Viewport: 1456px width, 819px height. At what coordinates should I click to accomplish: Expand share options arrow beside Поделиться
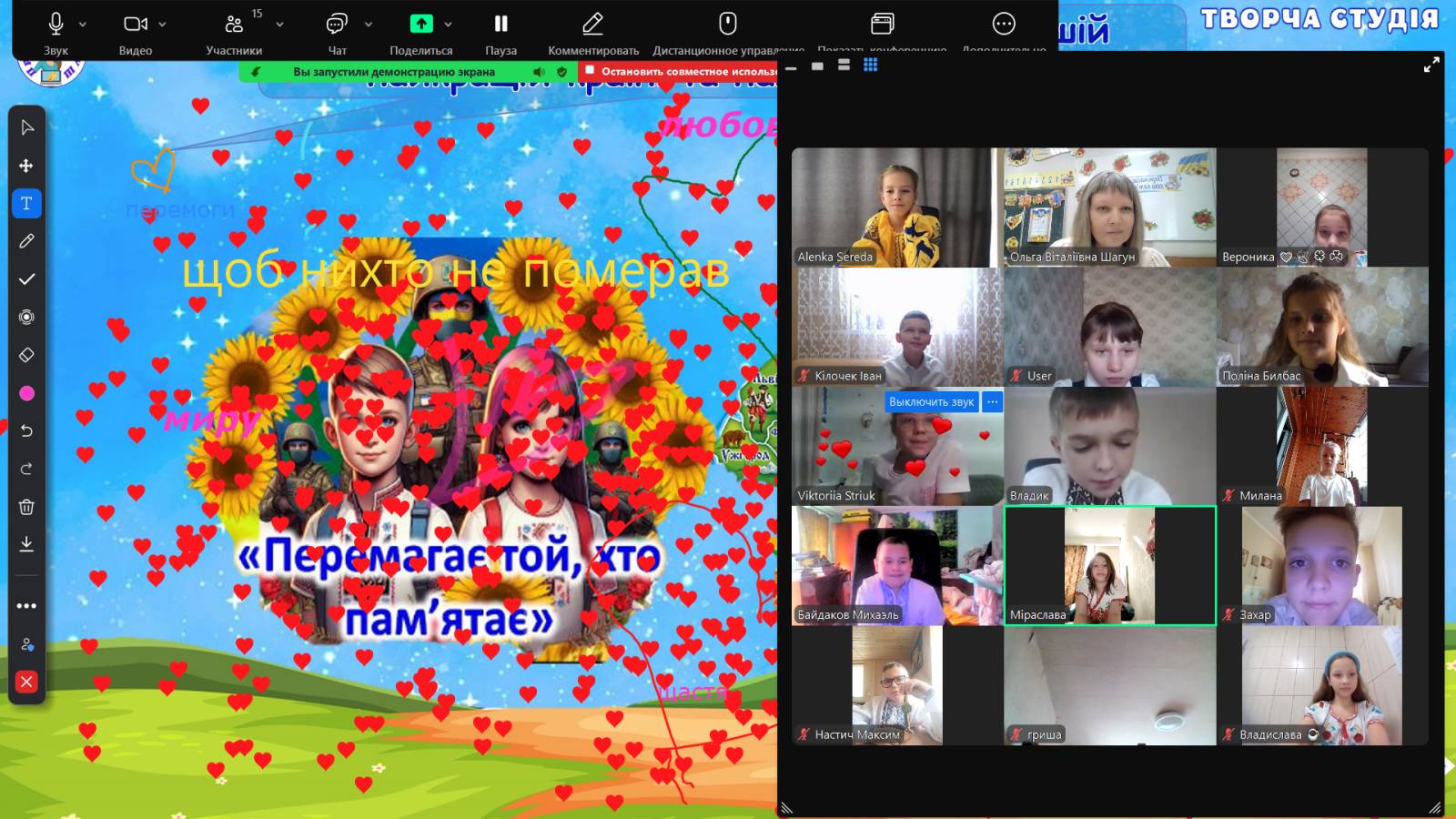[448, 25]
